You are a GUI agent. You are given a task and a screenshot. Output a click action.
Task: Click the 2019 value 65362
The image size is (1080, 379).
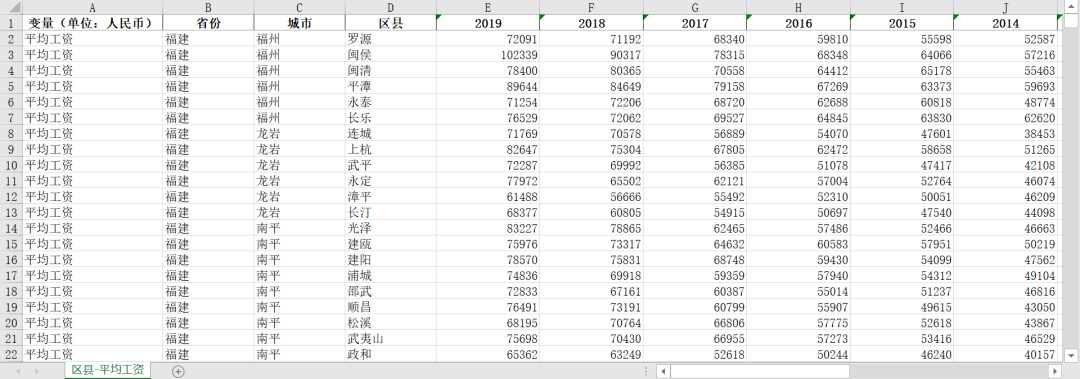488,354
